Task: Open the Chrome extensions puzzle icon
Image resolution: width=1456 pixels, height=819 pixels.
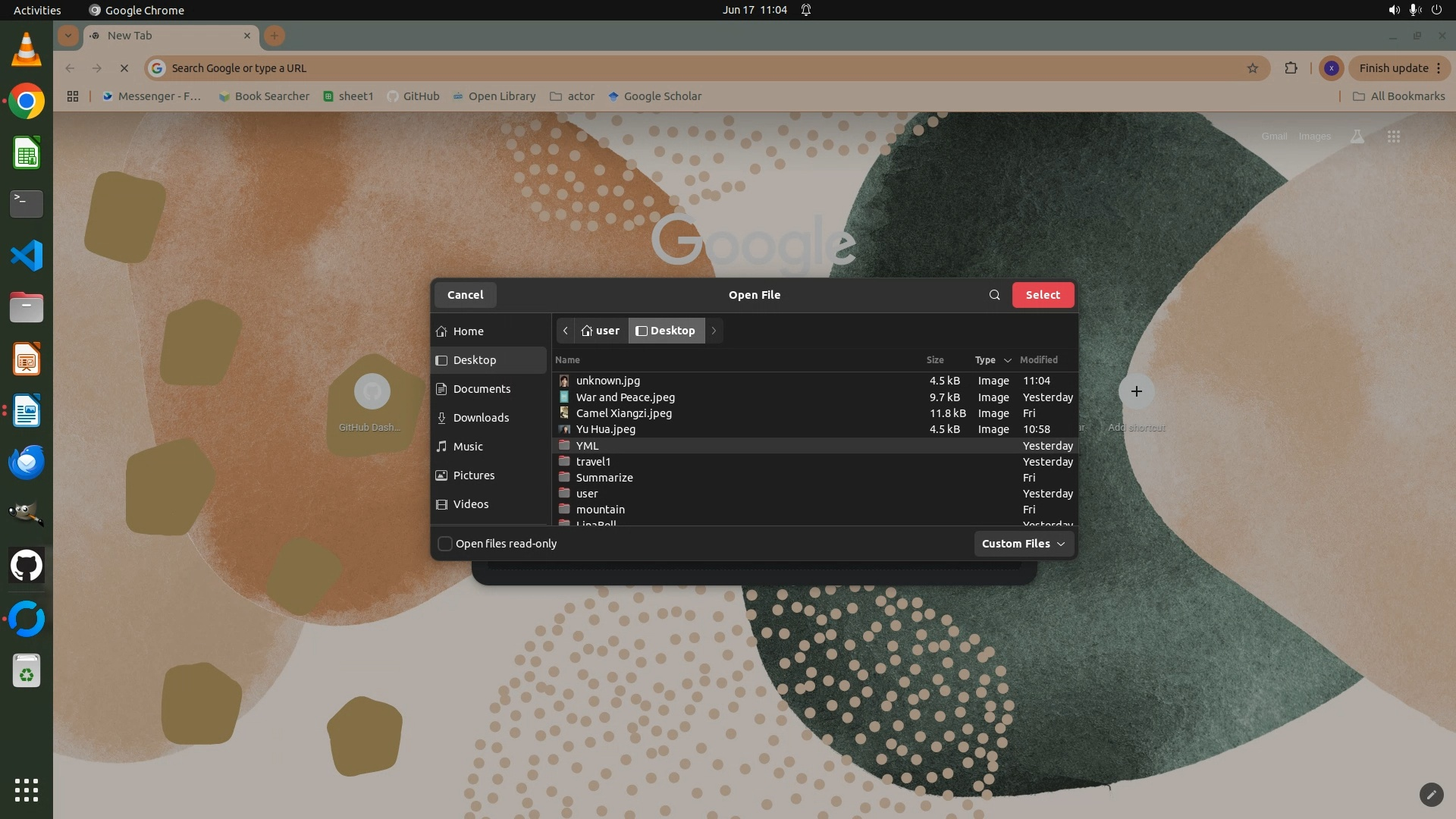Action: 1291,68
